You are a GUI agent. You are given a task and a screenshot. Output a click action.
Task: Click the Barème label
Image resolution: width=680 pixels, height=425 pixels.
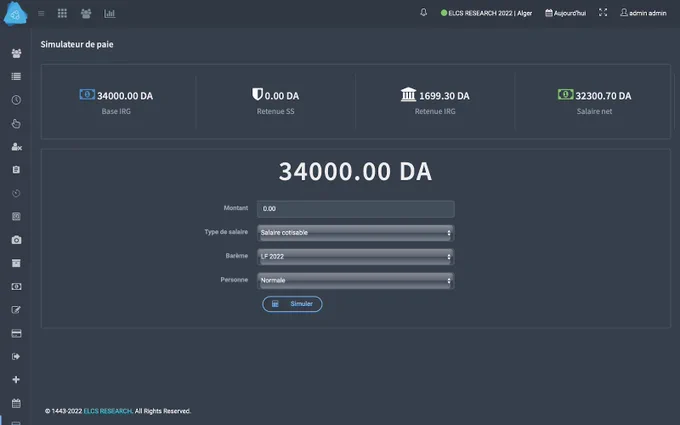point(237,256)
